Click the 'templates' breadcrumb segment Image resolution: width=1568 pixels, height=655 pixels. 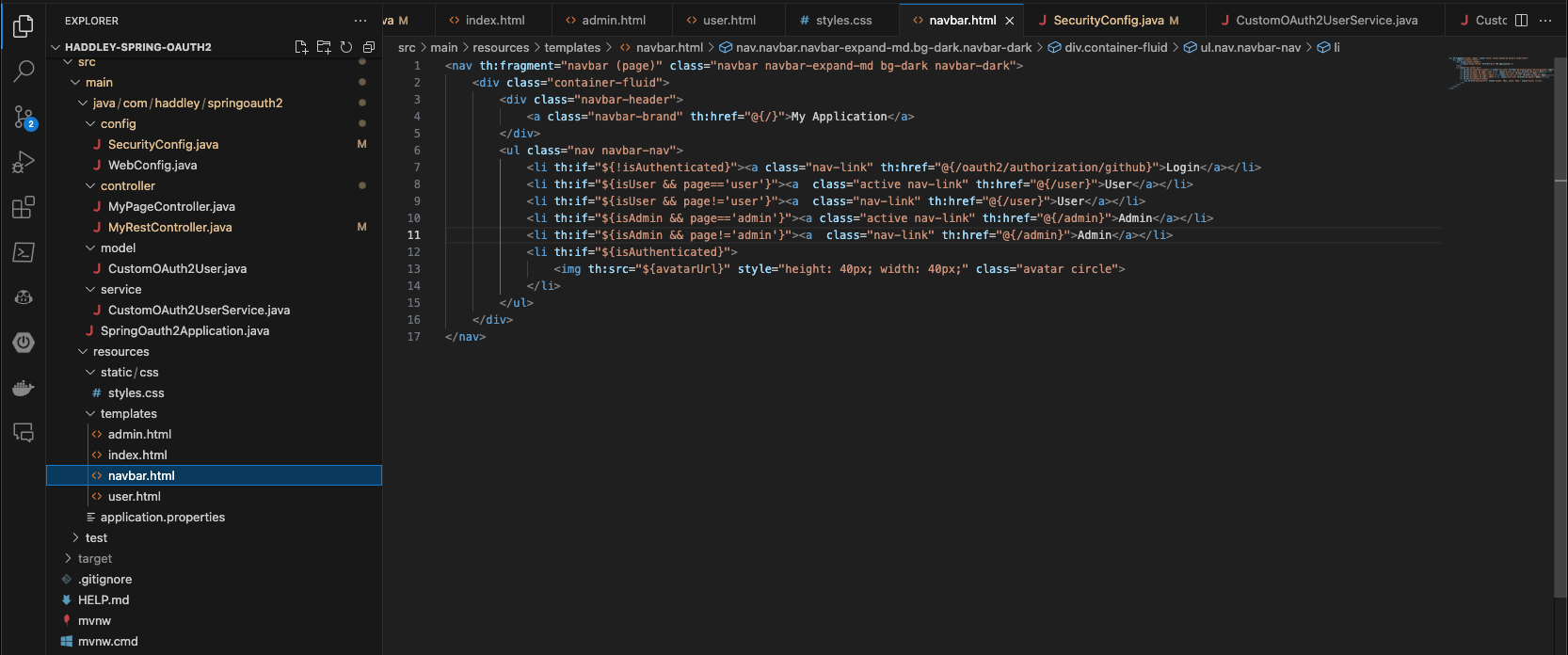[571, 47]
